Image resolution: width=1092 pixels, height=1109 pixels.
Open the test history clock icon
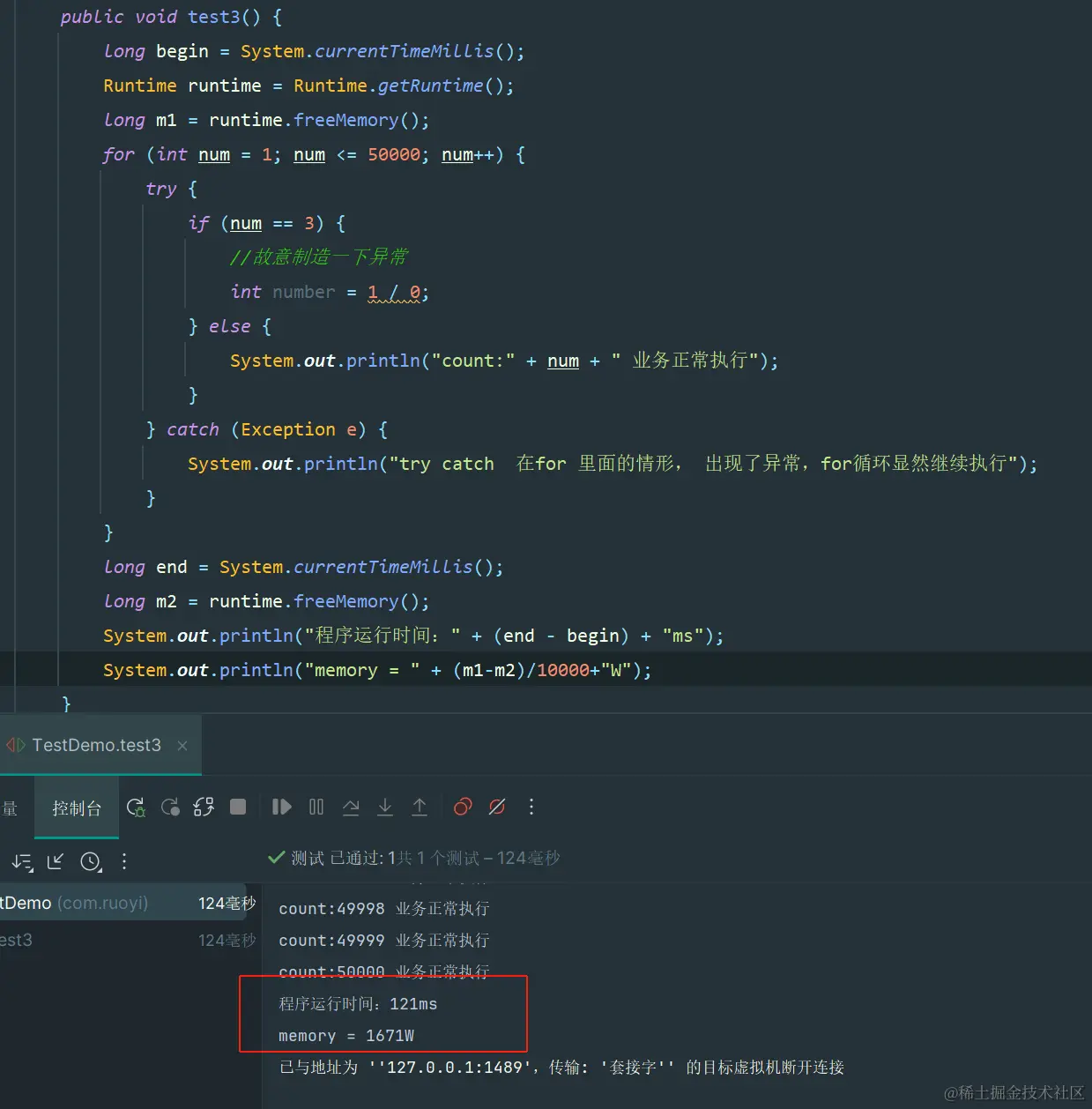click(91, 861)
